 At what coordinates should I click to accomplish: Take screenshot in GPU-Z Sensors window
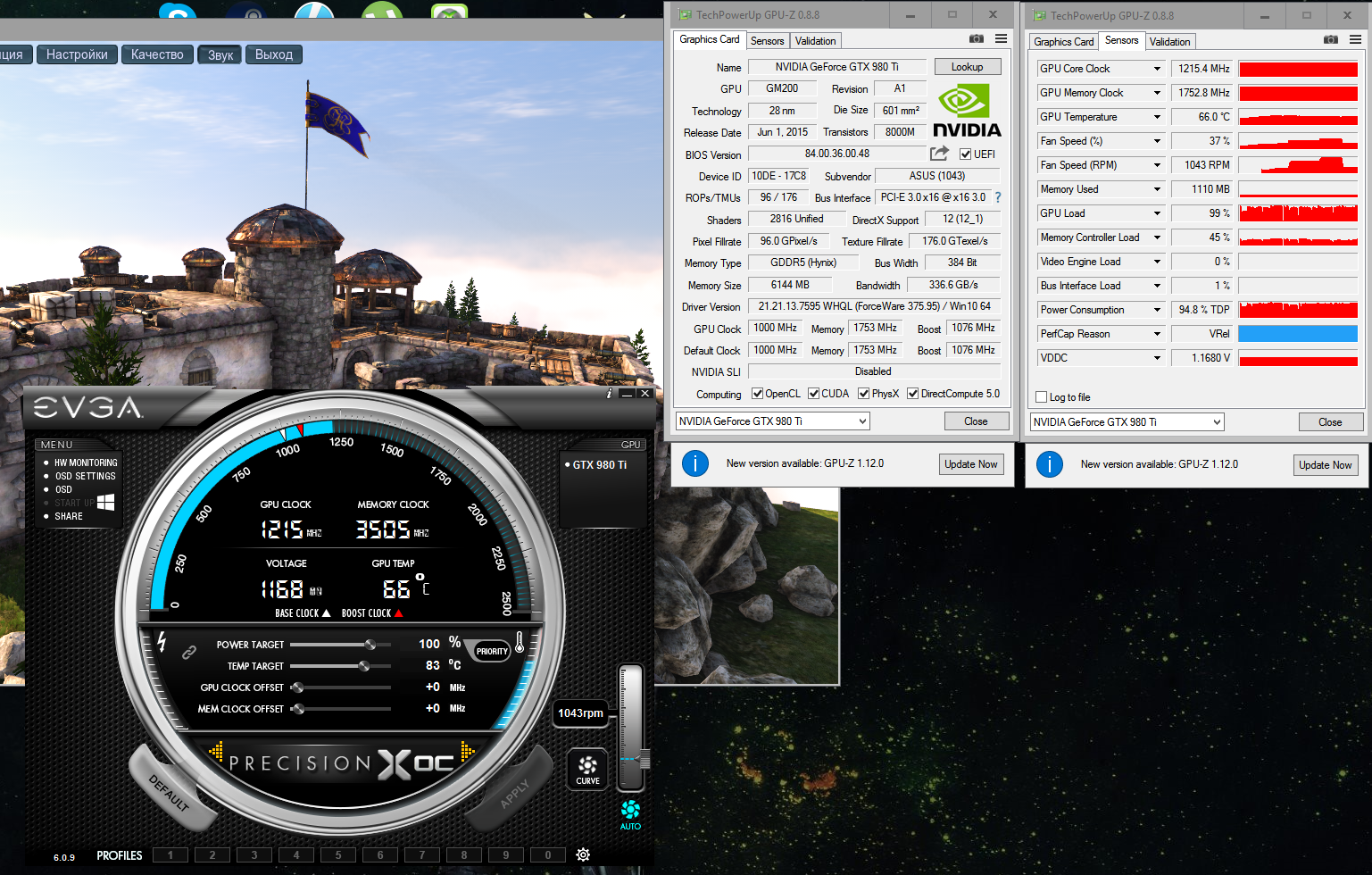1331,40
